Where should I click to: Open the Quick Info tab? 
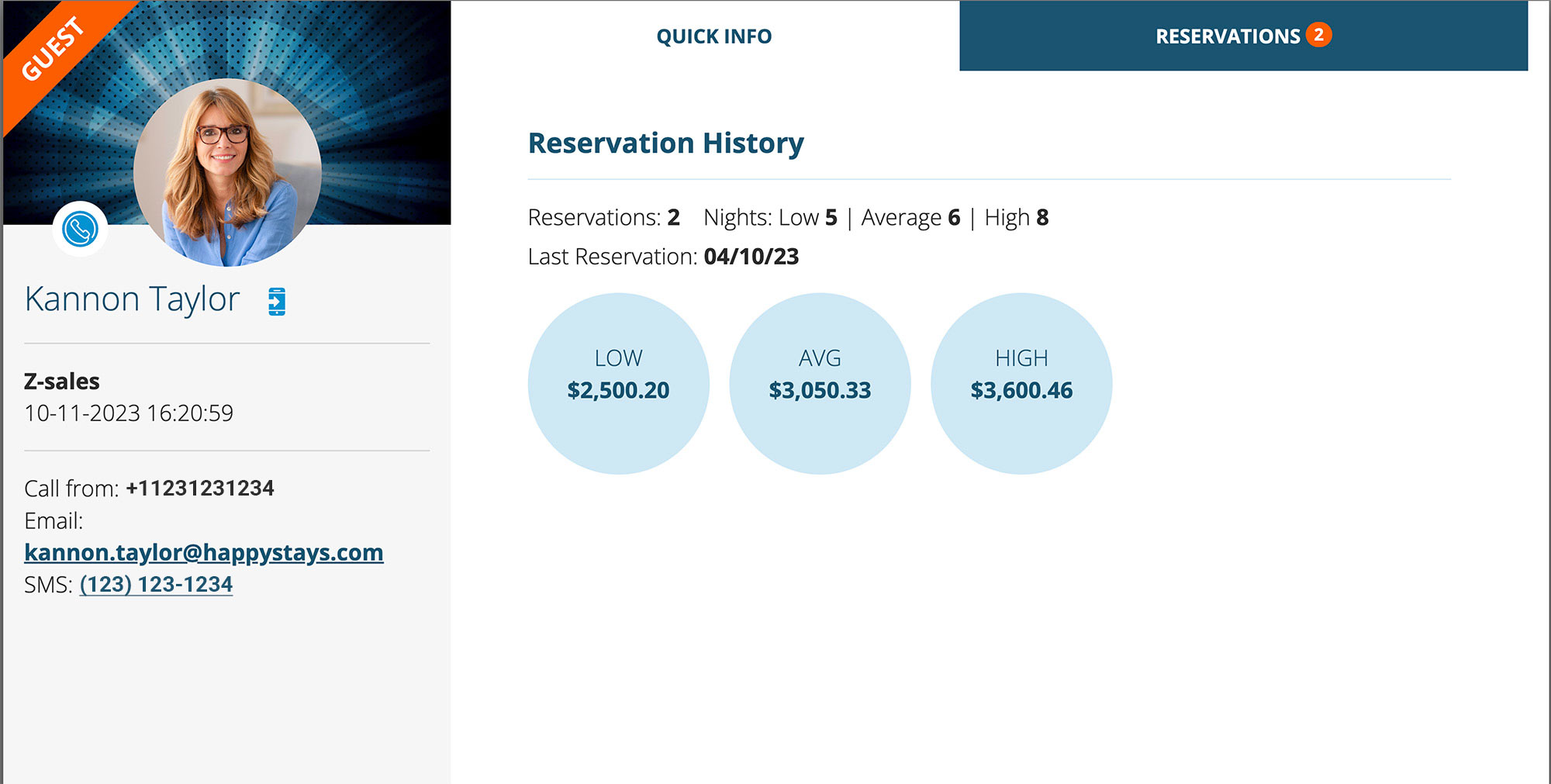713,36
